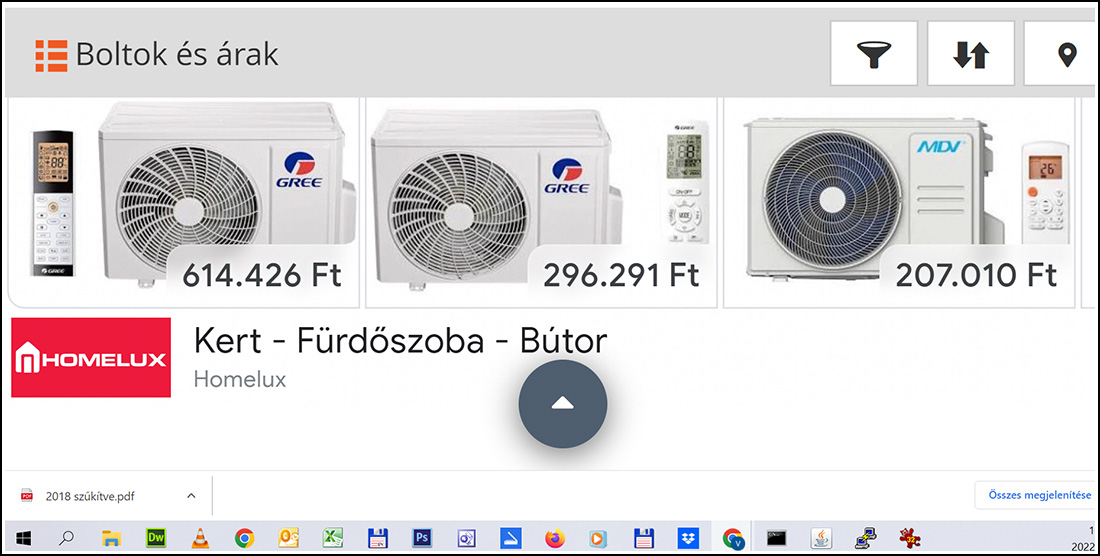Click the orange list icon beside Boltok és árak

[51, 55]
